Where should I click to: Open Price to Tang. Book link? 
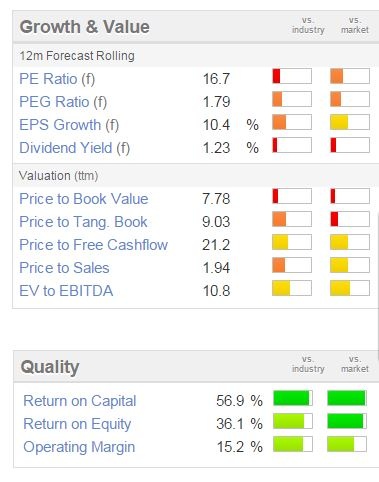click(x=83, y=222)
